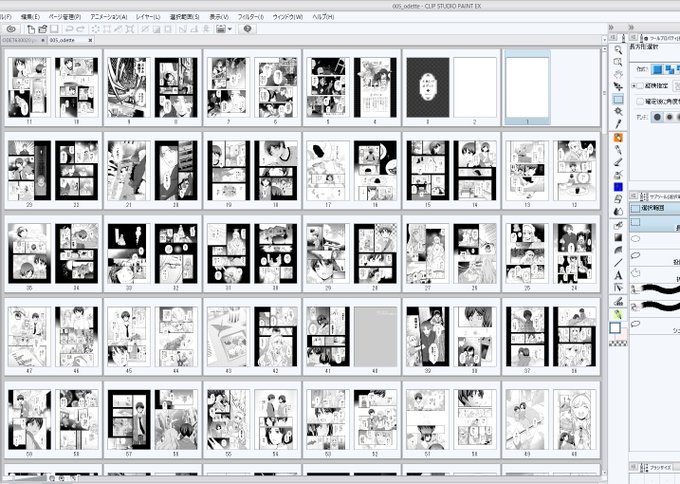Choose the second anti-aliasing option circle
Screen dimensions: 680x484
coord(670,117)
